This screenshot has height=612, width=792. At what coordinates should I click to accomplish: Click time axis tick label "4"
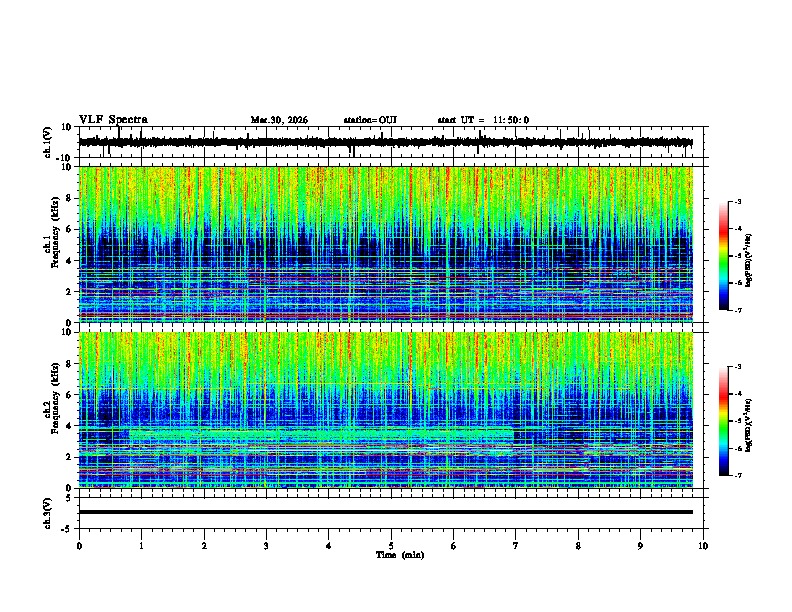(329, 546)
